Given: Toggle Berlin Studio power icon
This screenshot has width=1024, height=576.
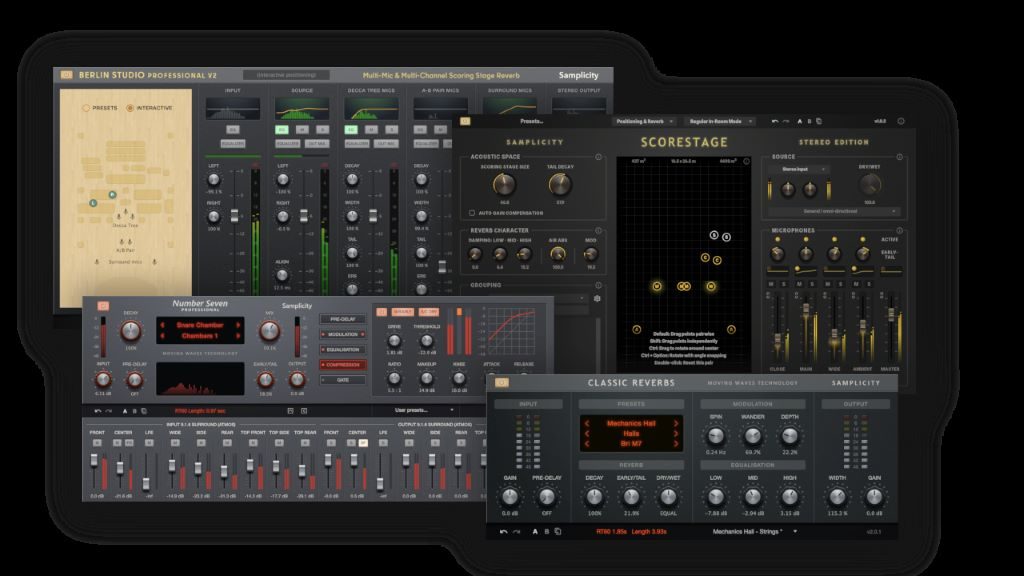Looking at the screenshot, I should point(67,75).
